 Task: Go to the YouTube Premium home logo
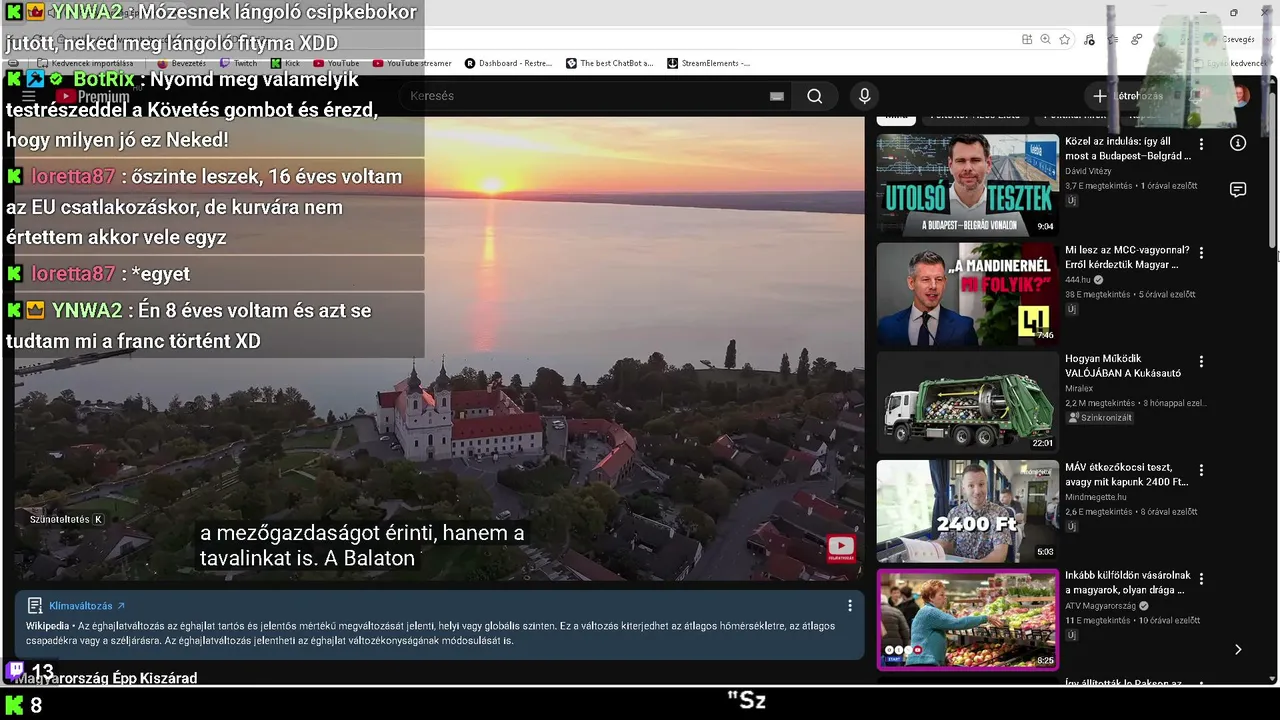point(93,97)
